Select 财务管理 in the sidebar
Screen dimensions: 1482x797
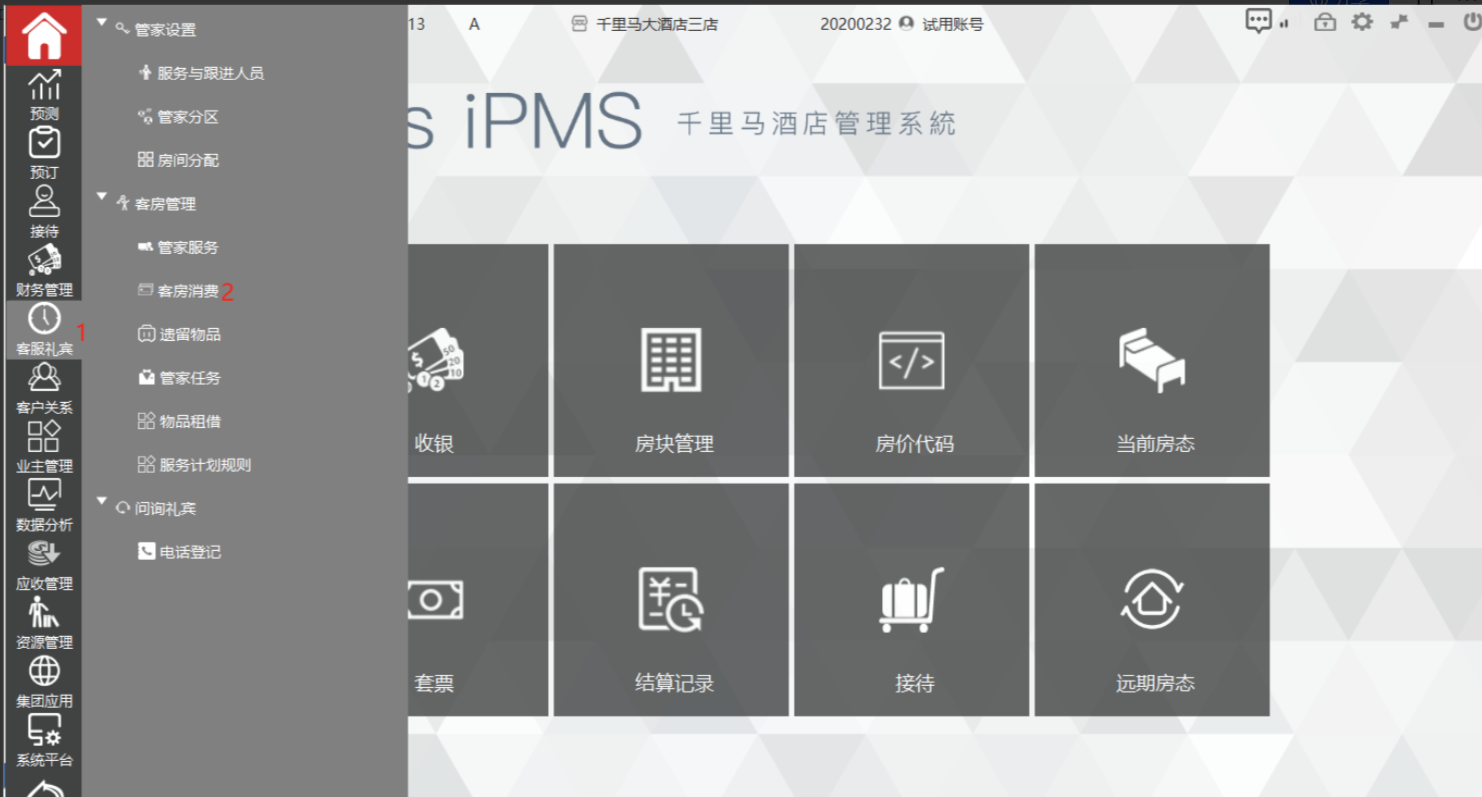44,271
